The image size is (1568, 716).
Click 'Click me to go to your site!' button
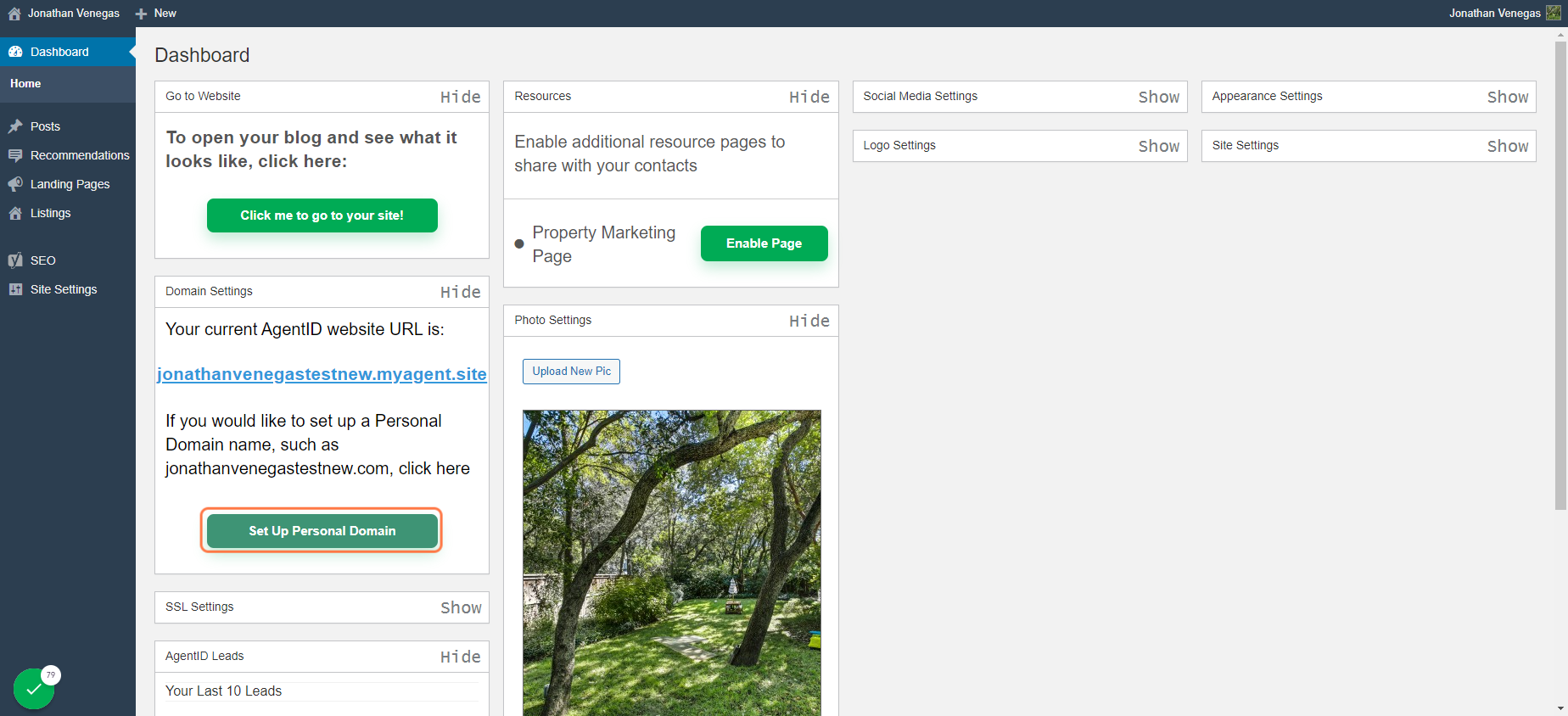click(322, 215)
